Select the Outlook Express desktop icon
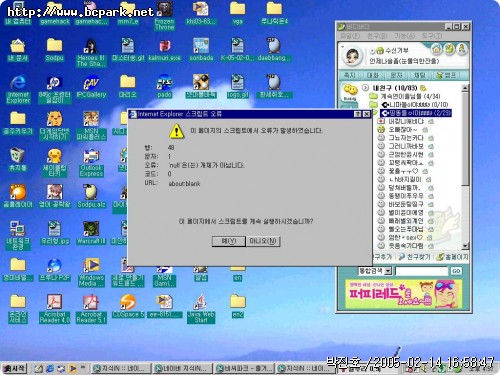The width and height of the screenshot is (500, 375). pos(91,163)
